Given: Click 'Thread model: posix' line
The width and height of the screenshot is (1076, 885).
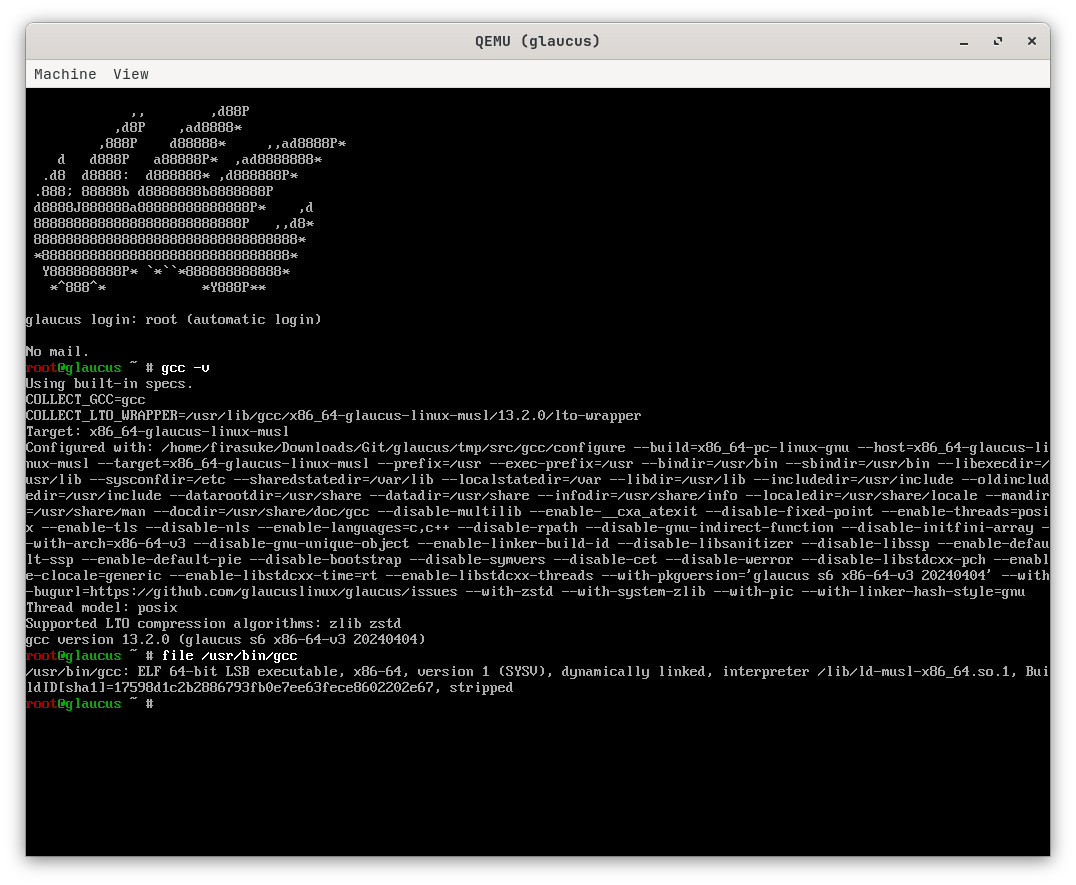Looking at the screenshot, I should click(102, 608).
